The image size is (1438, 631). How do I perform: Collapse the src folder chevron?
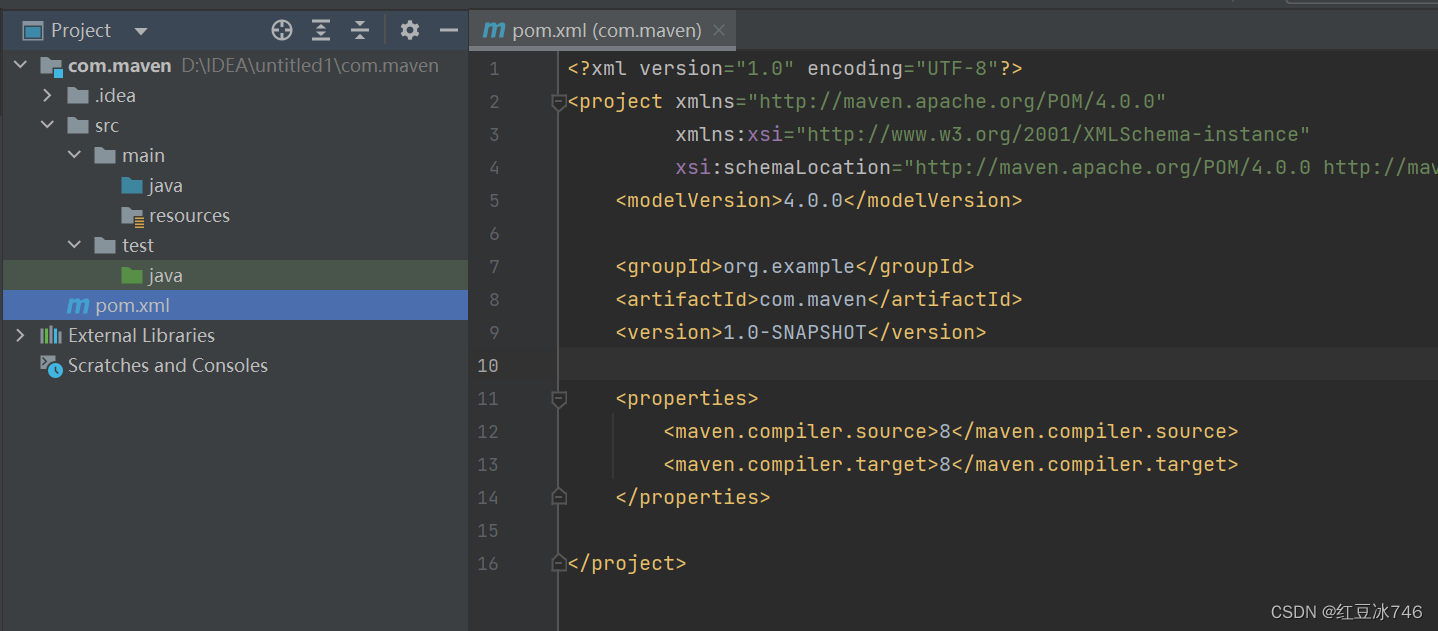47,126
